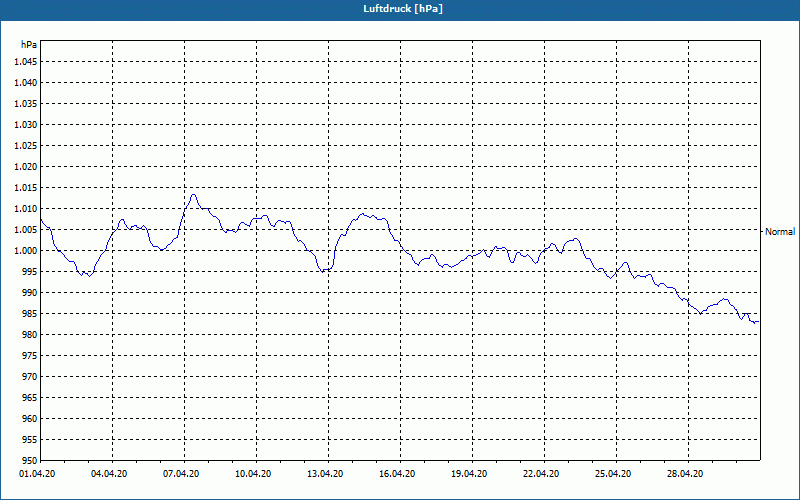Click the 960 y-axis value

tap(30, 418)
